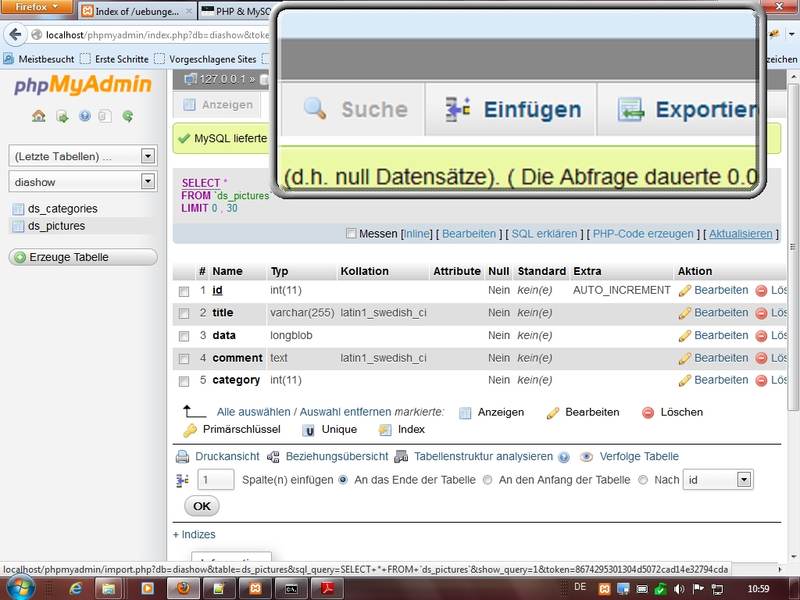Open Vorgeschlagene Sites bookmark
Image resolution: width=800 pixels, height=600 pixels.
[x=205, y=59]
